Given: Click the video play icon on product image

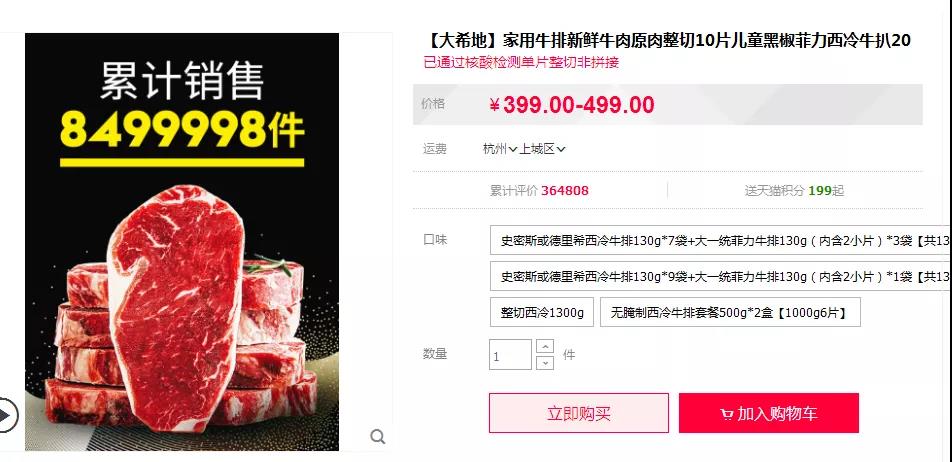Looking at the screenshot, I should pos(7,415).
